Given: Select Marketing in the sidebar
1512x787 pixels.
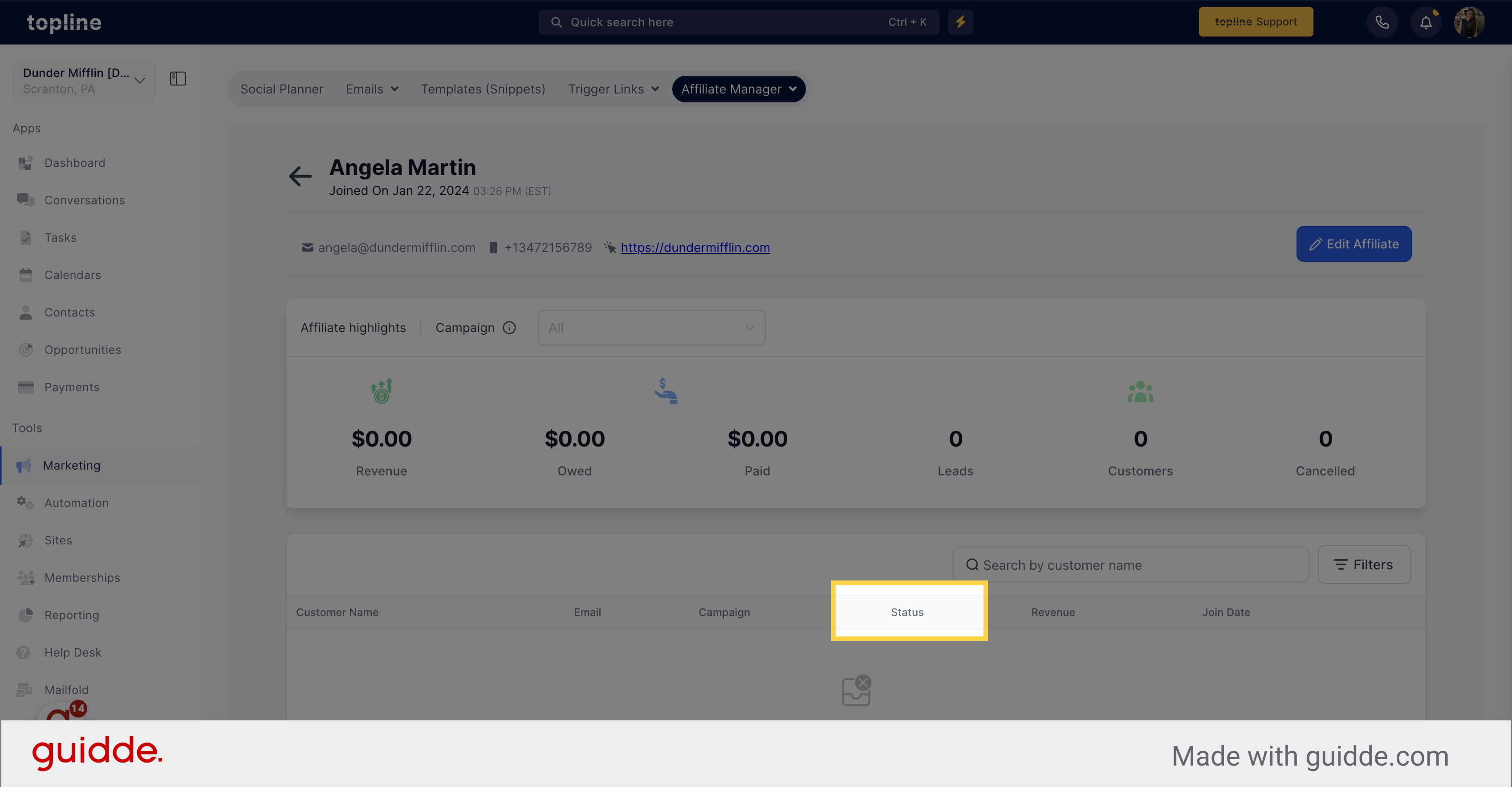Looking at the screenshot, I should tap(100, 466).
